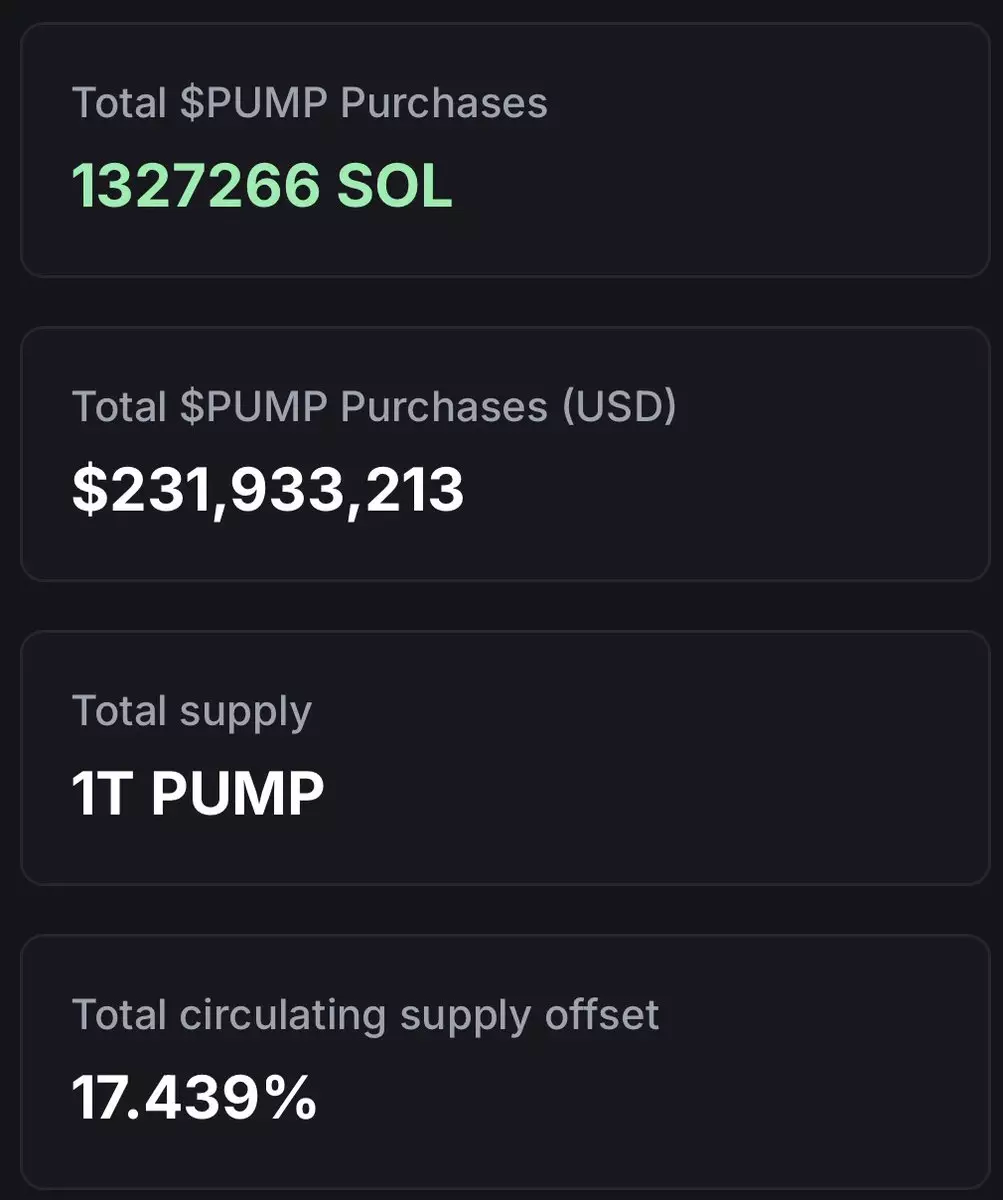This screenshot has height=1200, width=1003.
Task: Click the dollar sign before 231,933,213
Action: 90,490
